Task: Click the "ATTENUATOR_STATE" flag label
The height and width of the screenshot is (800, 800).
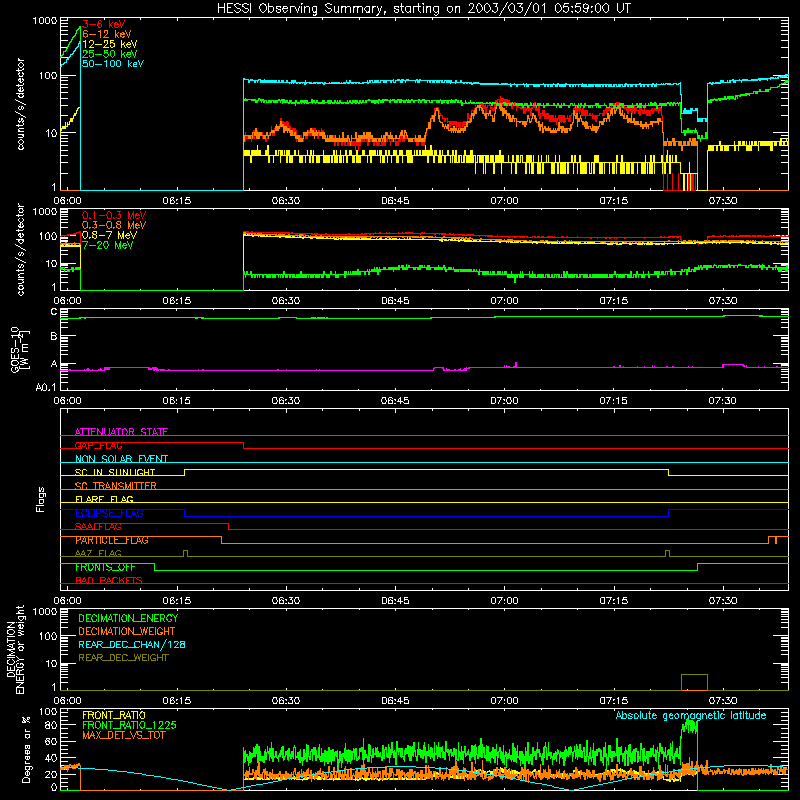Action: click(121, 432)
